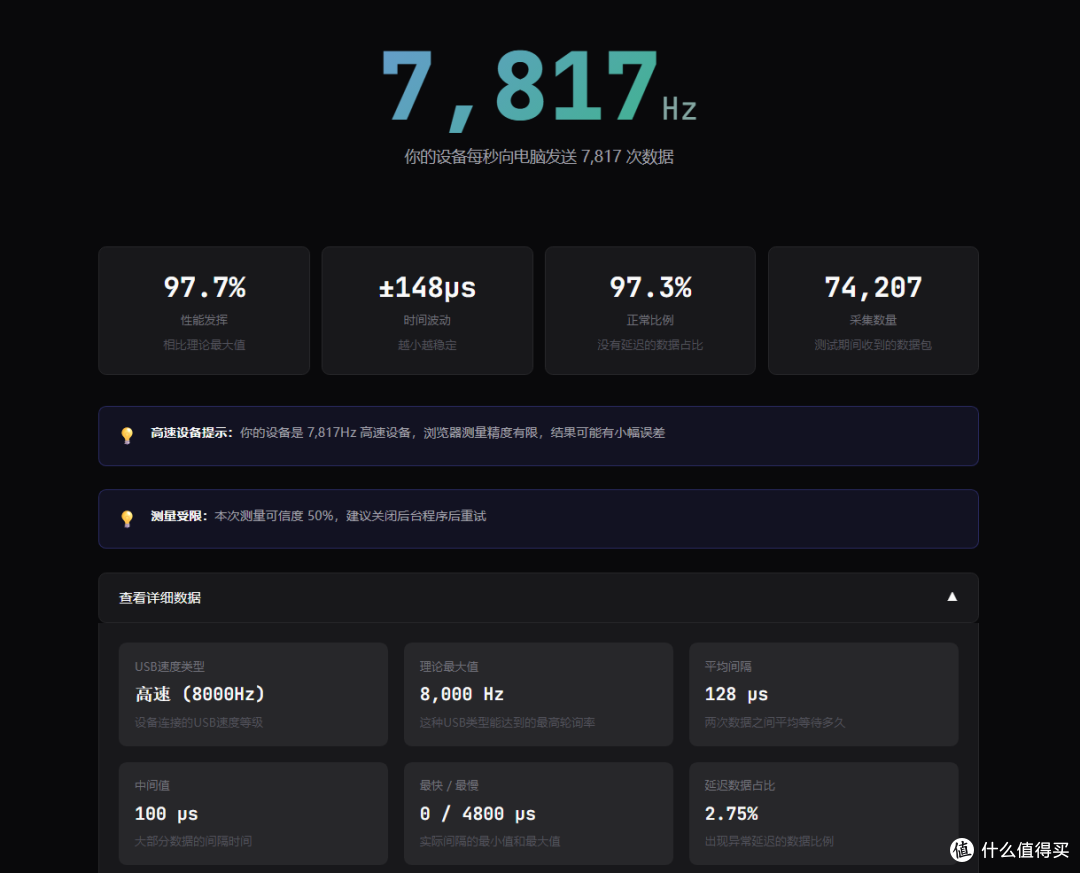The width and height of the screenshot is (1080, 873).
Task: Click the ±148μs 时间波动 value
Action: [427, 287]
